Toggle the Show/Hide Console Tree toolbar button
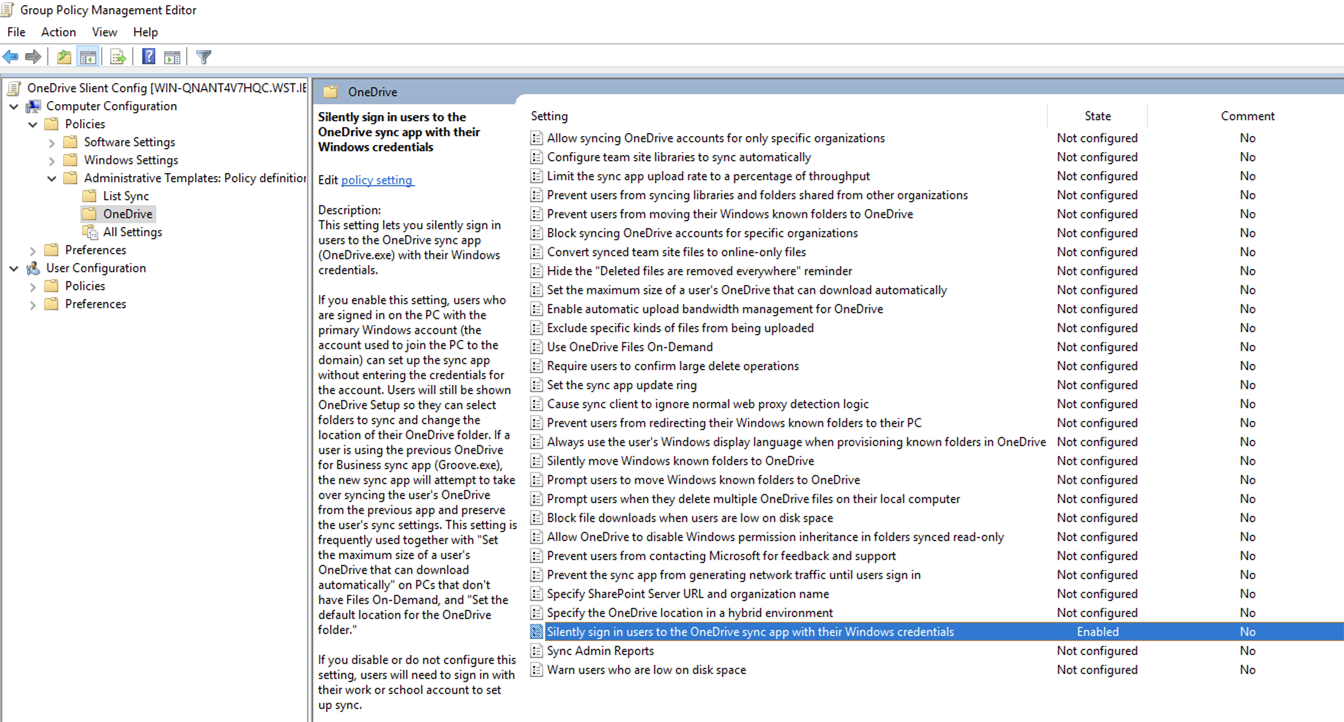This screenshot has width=1344, height=722. (88, 57)
